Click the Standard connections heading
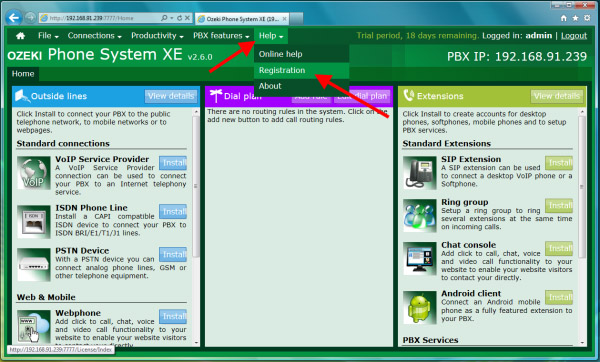The height and width of the screenshot is (362, 600). tap(63, 143)
